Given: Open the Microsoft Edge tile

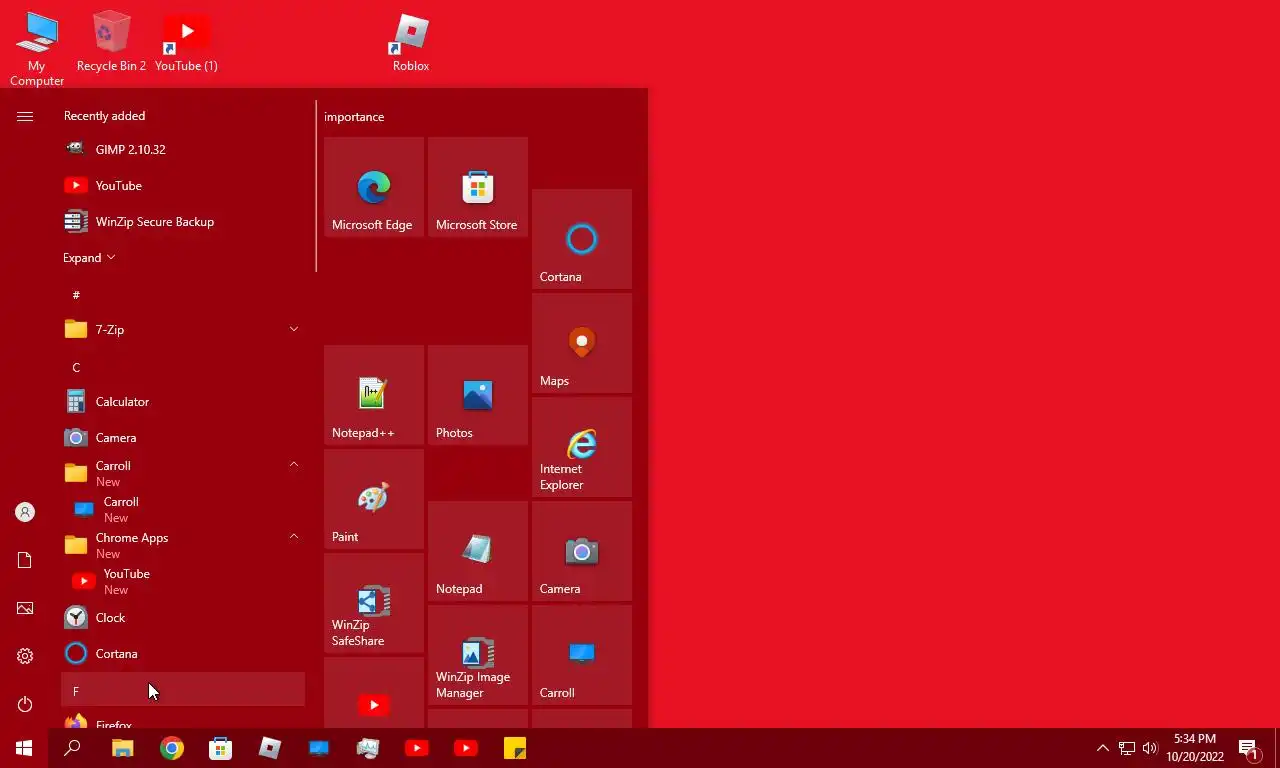Looking at the screenshot, I should tap(374, 187).
